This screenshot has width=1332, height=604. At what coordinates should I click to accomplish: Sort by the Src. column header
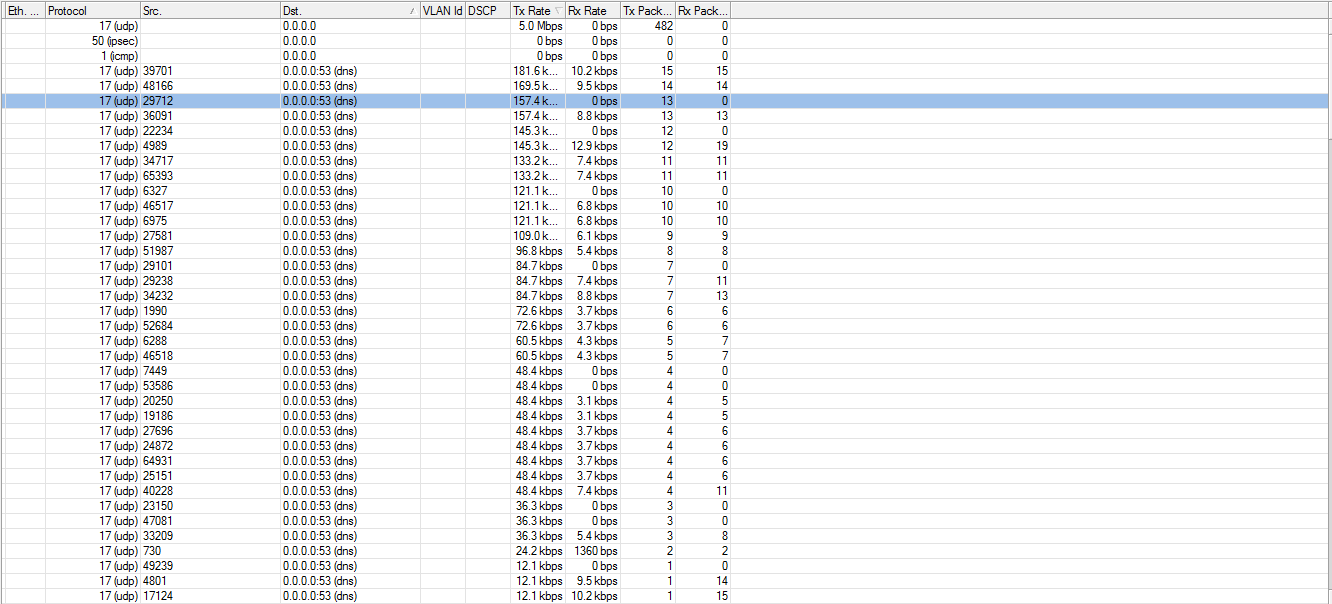(x=210, y=11)
